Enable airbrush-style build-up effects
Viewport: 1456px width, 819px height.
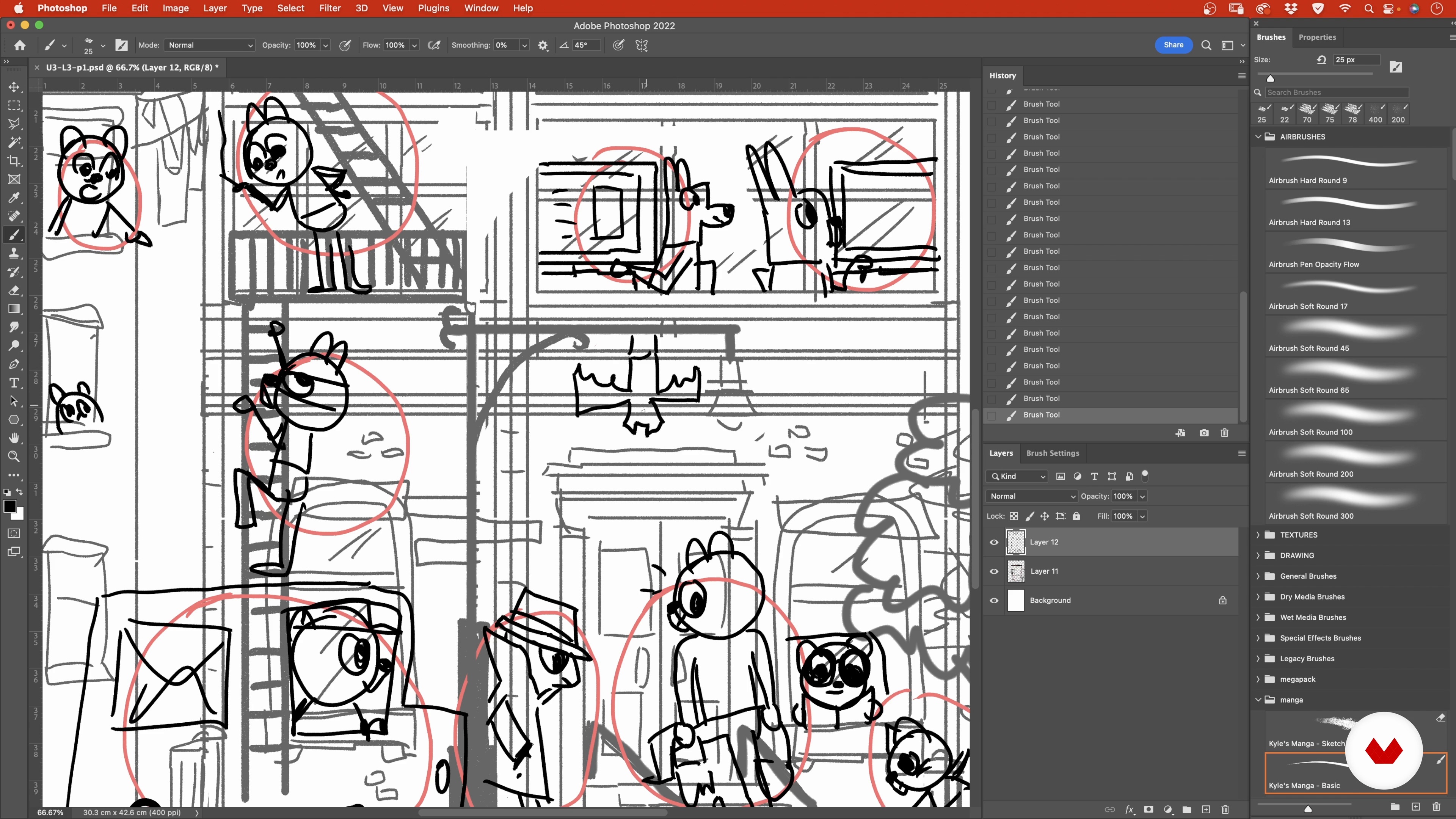point(434,45)
